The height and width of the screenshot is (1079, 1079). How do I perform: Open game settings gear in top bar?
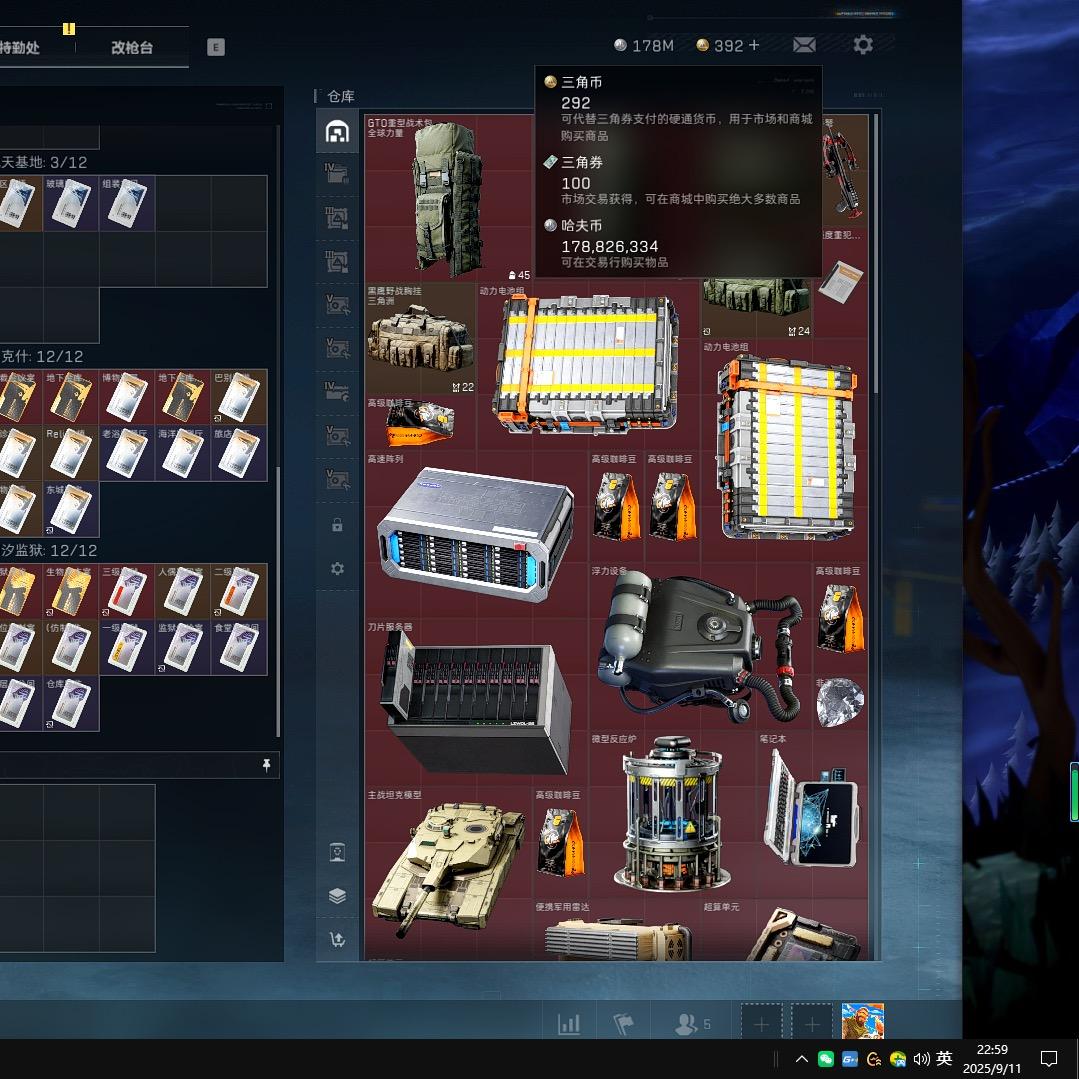point(863,45)
